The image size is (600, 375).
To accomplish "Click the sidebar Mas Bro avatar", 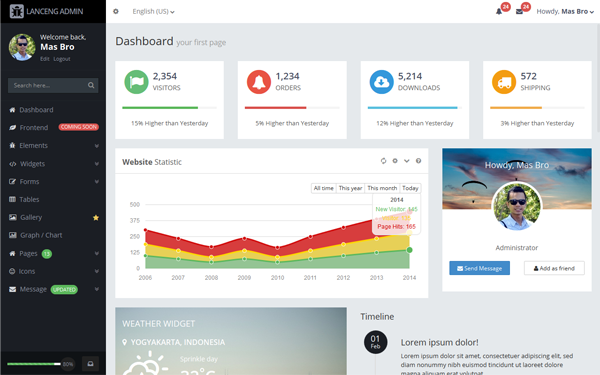I will [22, 47].
